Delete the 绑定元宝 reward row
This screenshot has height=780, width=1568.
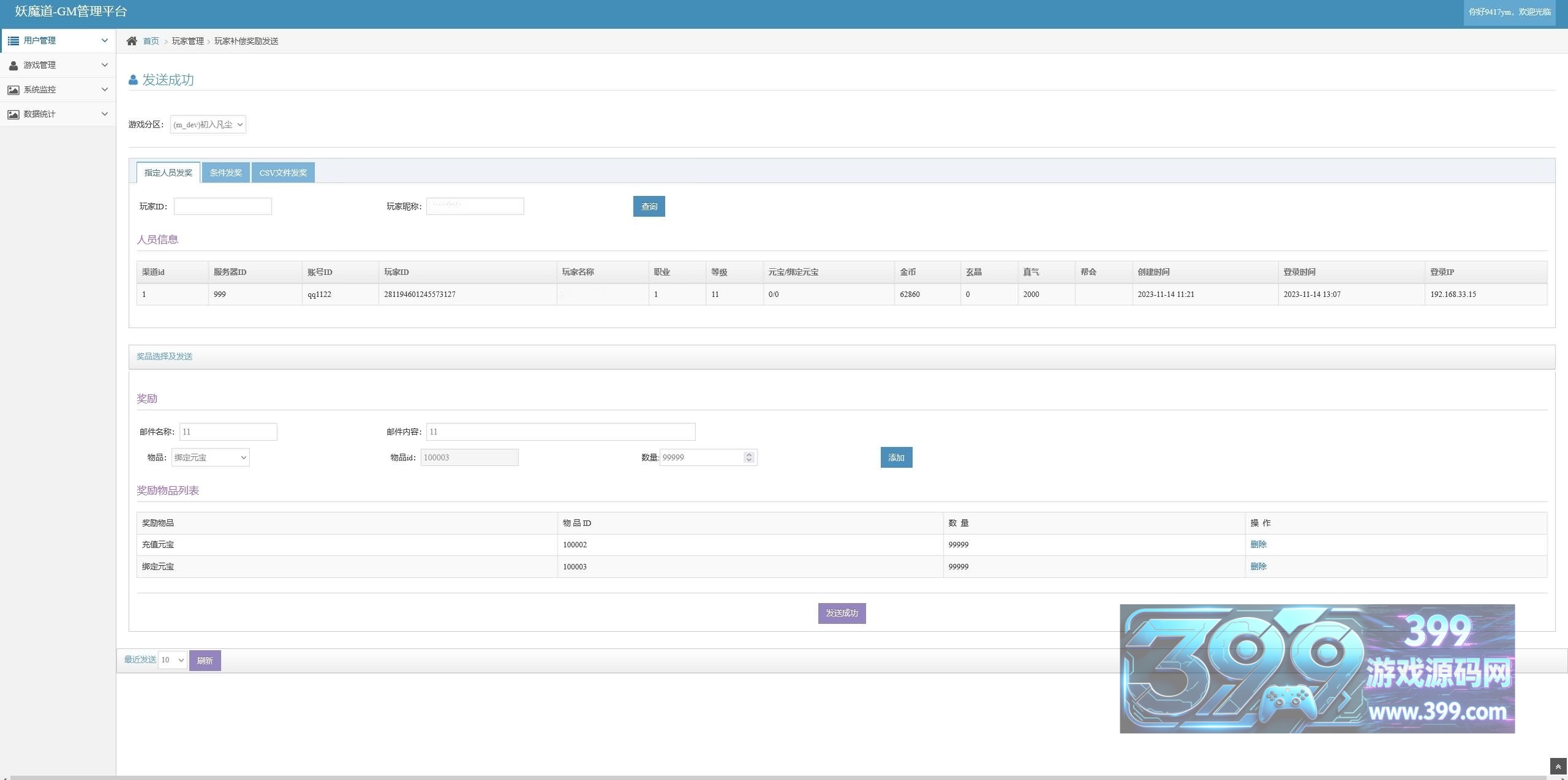pos(1259,566)
